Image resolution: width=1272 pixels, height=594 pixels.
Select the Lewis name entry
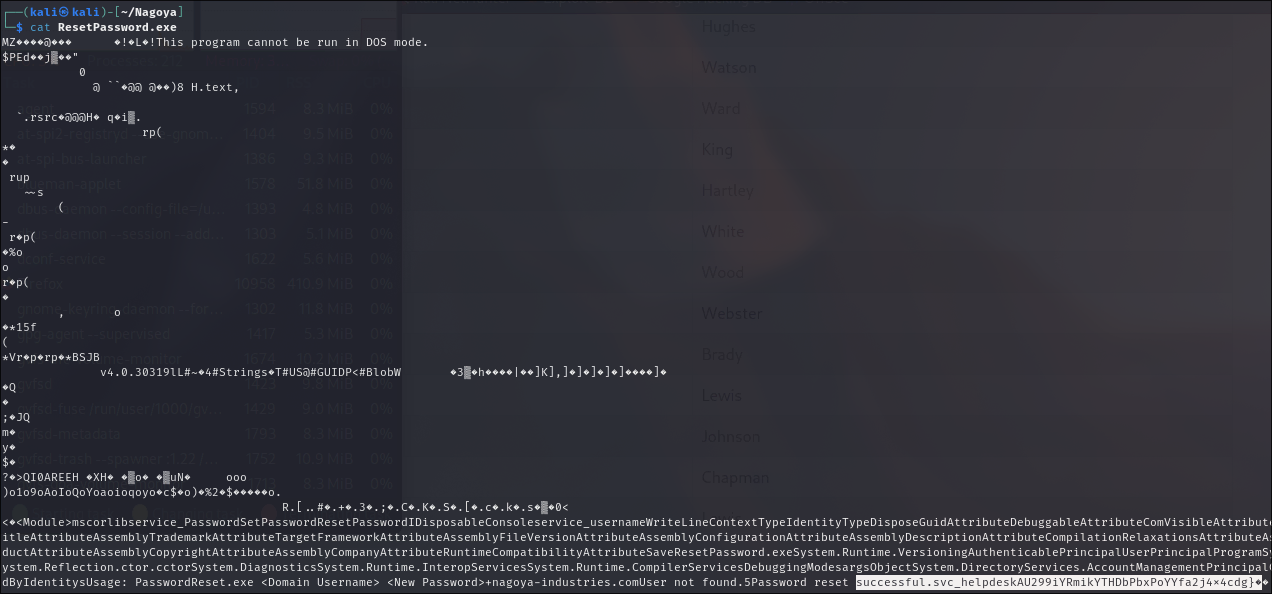point(722,395)
